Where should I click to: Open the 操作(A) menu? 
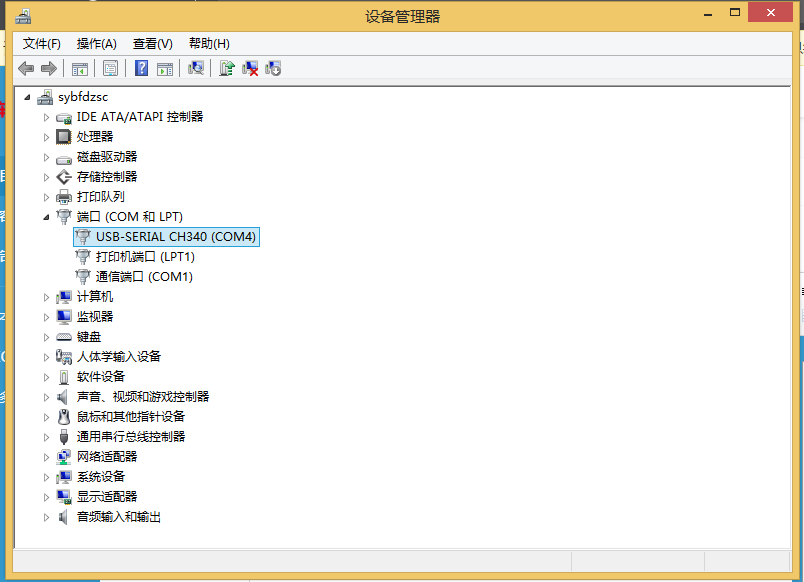[97, 44]
